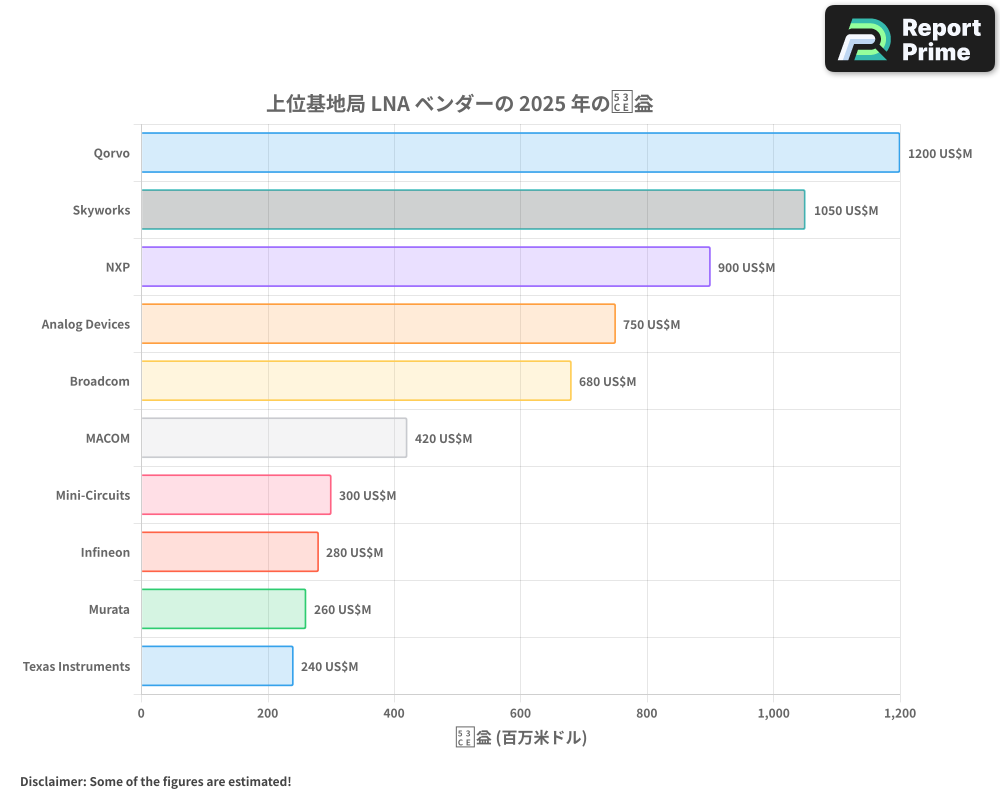This screenshot has width=1000, height=800.
Task: Select the Mini-Circuits pink bar
Action: pos(235,495)
